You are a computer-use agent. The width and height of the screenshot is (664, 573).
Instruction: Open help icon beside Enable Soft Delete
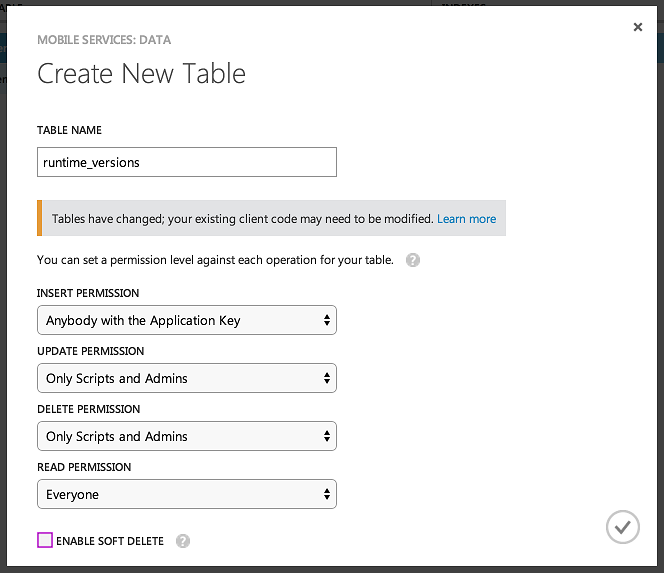point(183,541)
